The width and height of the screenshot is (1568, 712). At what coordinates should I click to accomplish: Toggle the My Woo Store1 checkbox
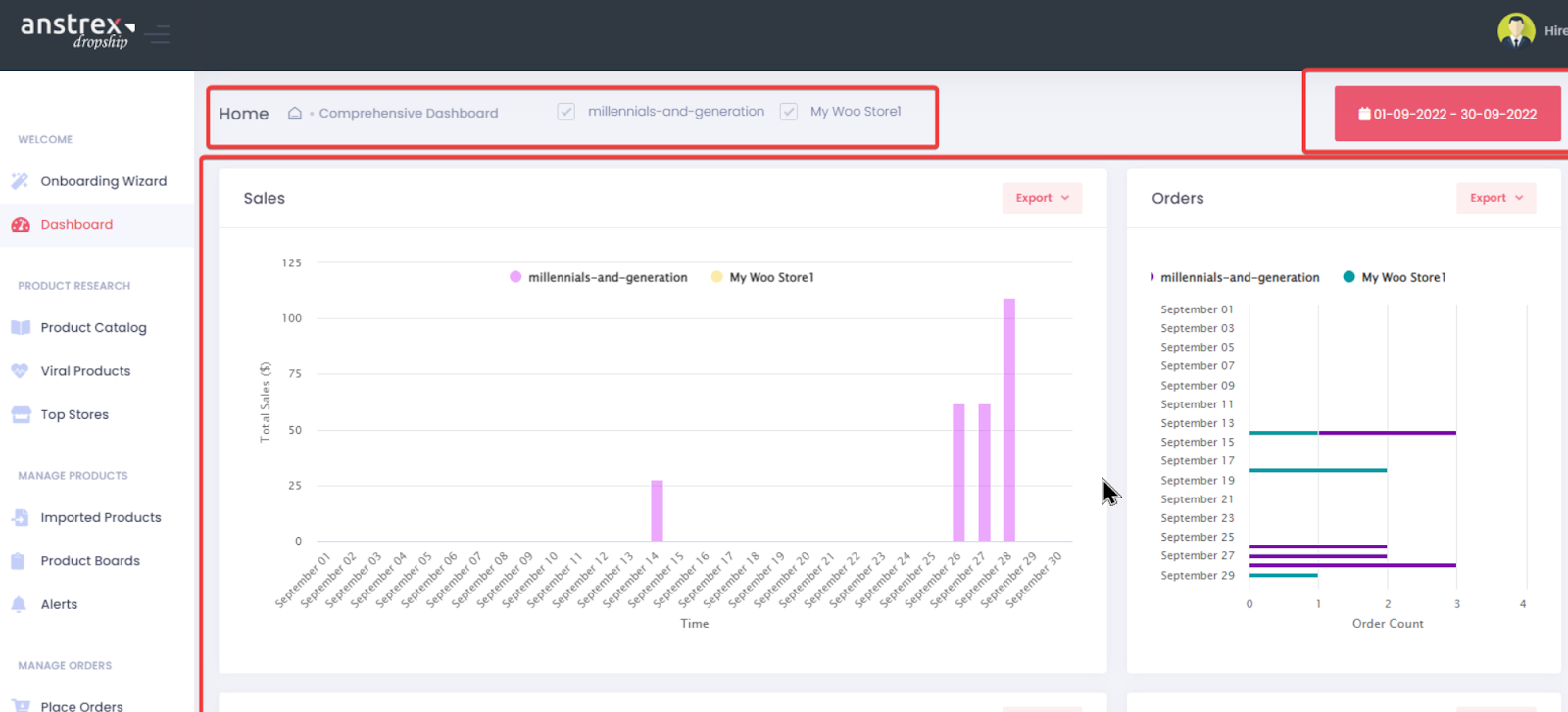coord(788,112)
